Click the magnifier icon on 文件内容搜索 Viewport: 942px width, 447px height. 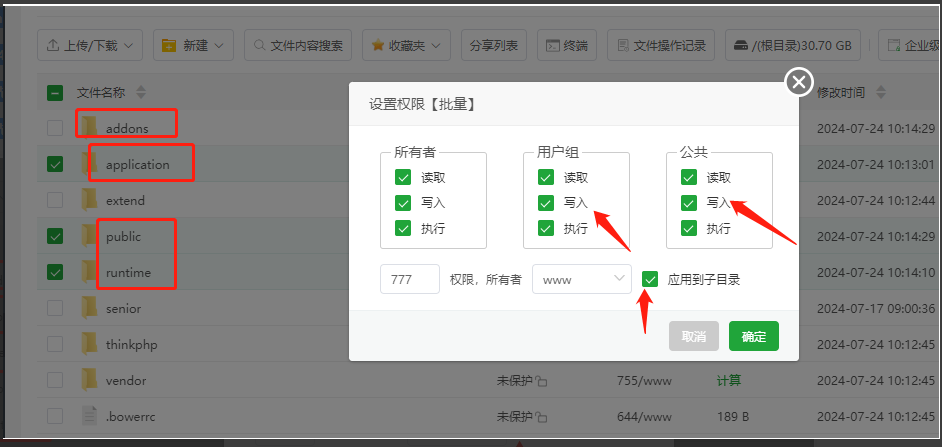(x=260, y=45)
